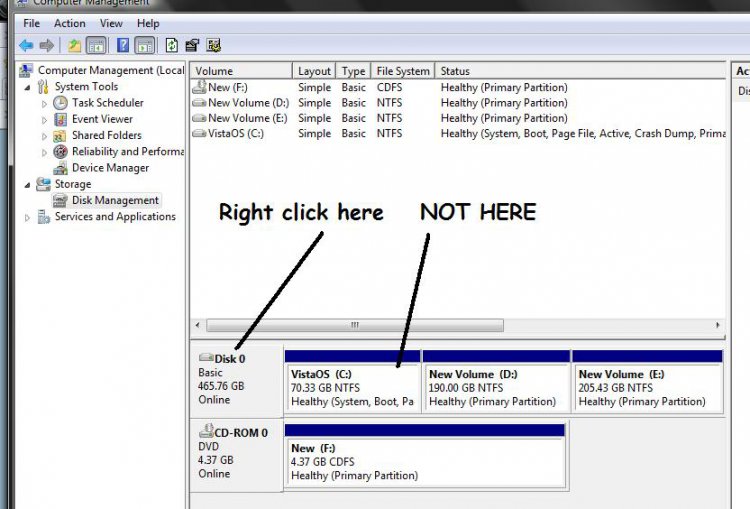750x509 pixels.
Task: Click the Reliability and Performance icon
Action: [x=60, y=152]
